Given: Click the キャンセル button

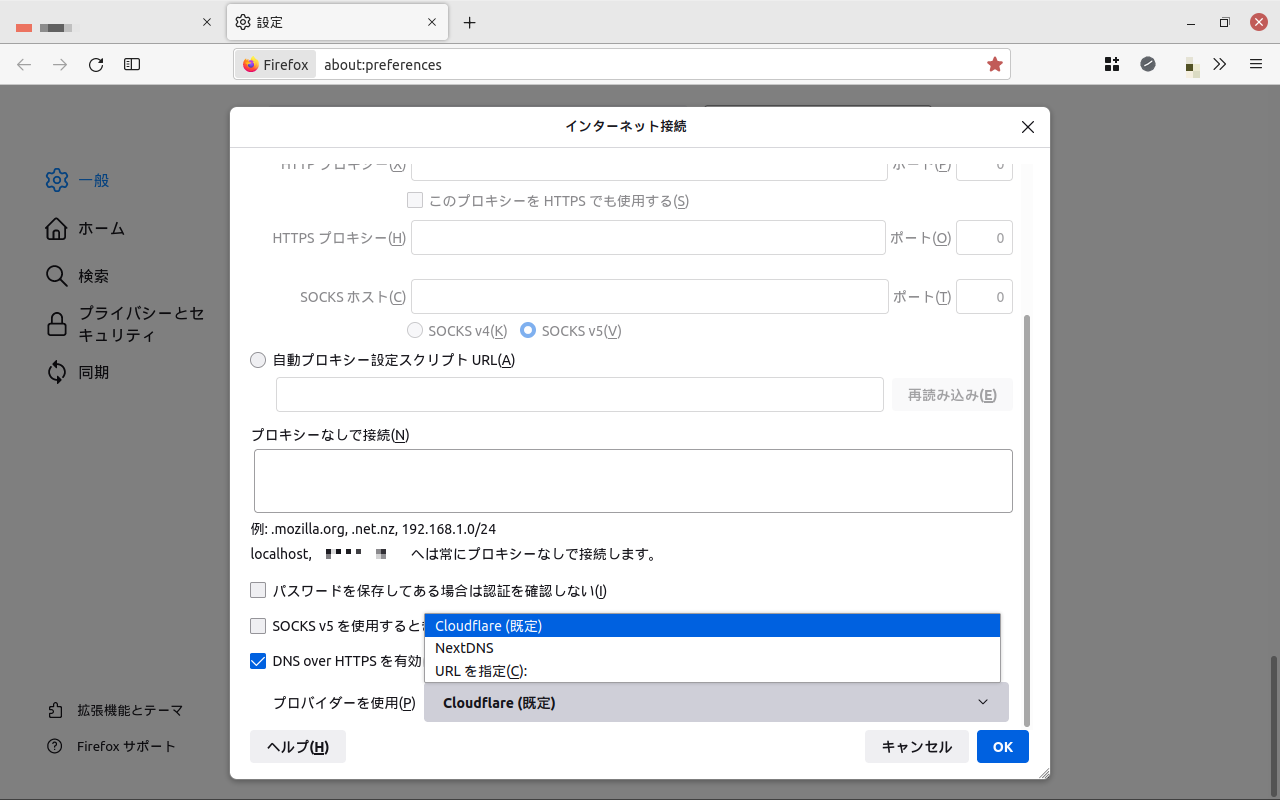Looking at the screenshot, I should tap(916, 747).
